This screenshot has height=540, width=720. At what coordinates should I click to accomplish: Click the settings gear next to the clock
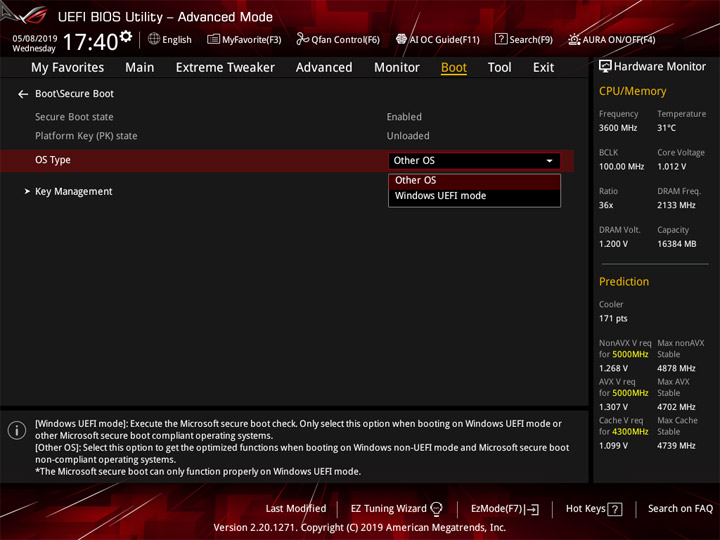coord(125,36)
